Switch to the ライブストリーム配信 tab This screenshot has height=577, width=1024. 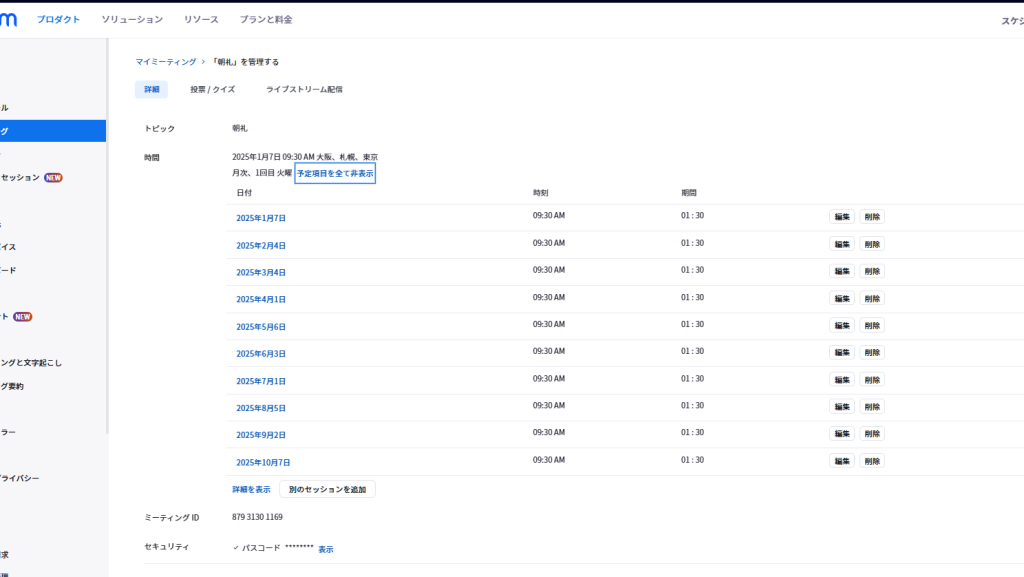coord(304,90)
